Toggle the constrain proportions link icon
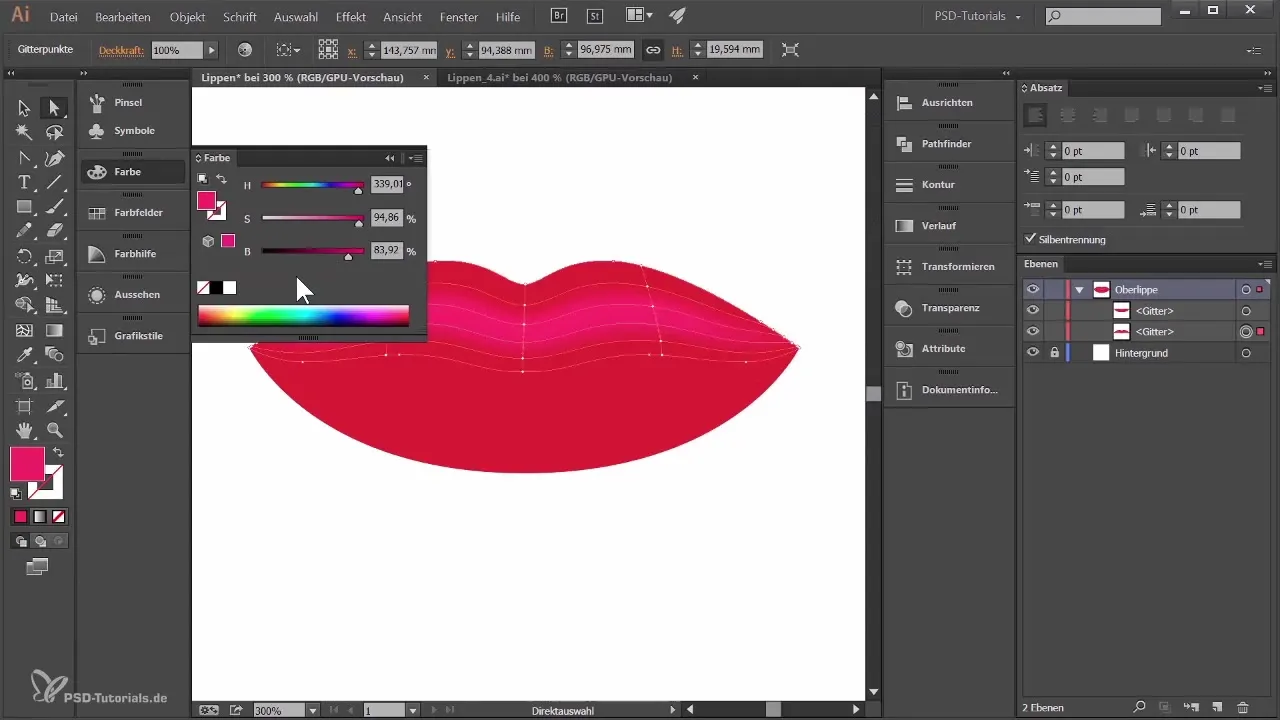 pos(652,49)
